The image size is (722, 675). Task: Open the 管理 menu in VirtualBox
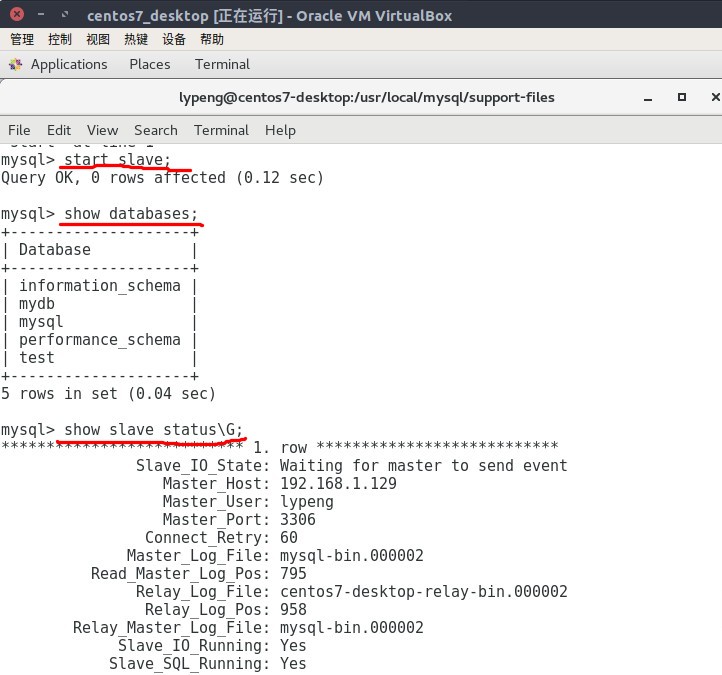coord(22,40)
